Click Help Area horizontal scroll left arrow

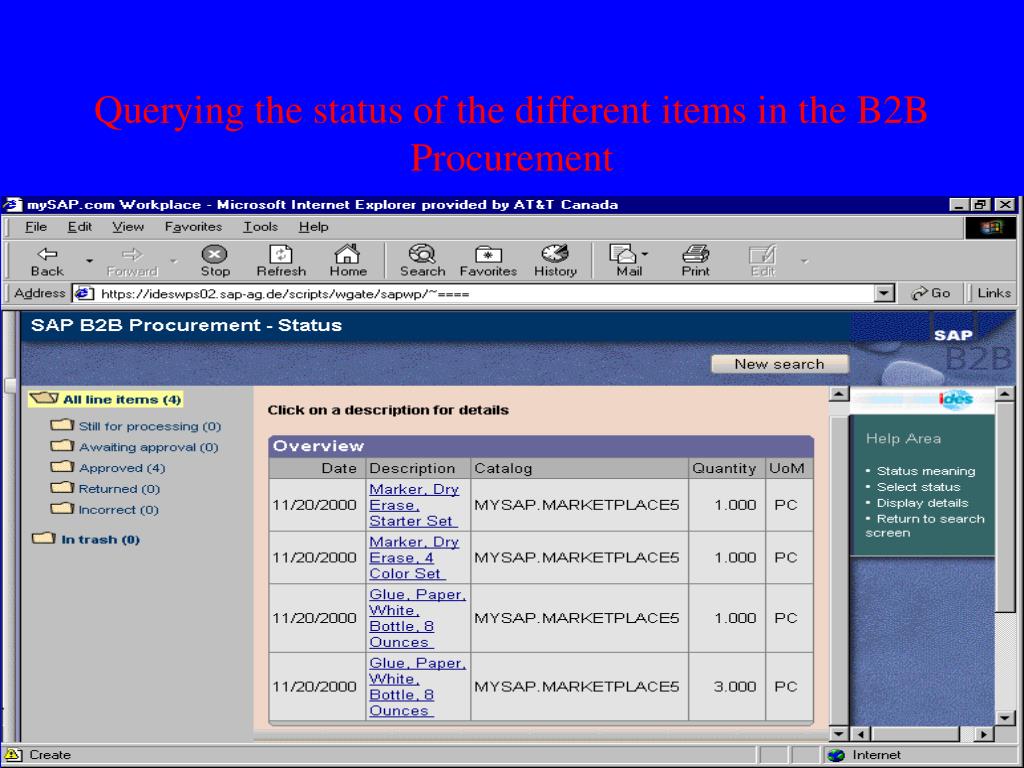pyautogui.click(x=860, y=734)
